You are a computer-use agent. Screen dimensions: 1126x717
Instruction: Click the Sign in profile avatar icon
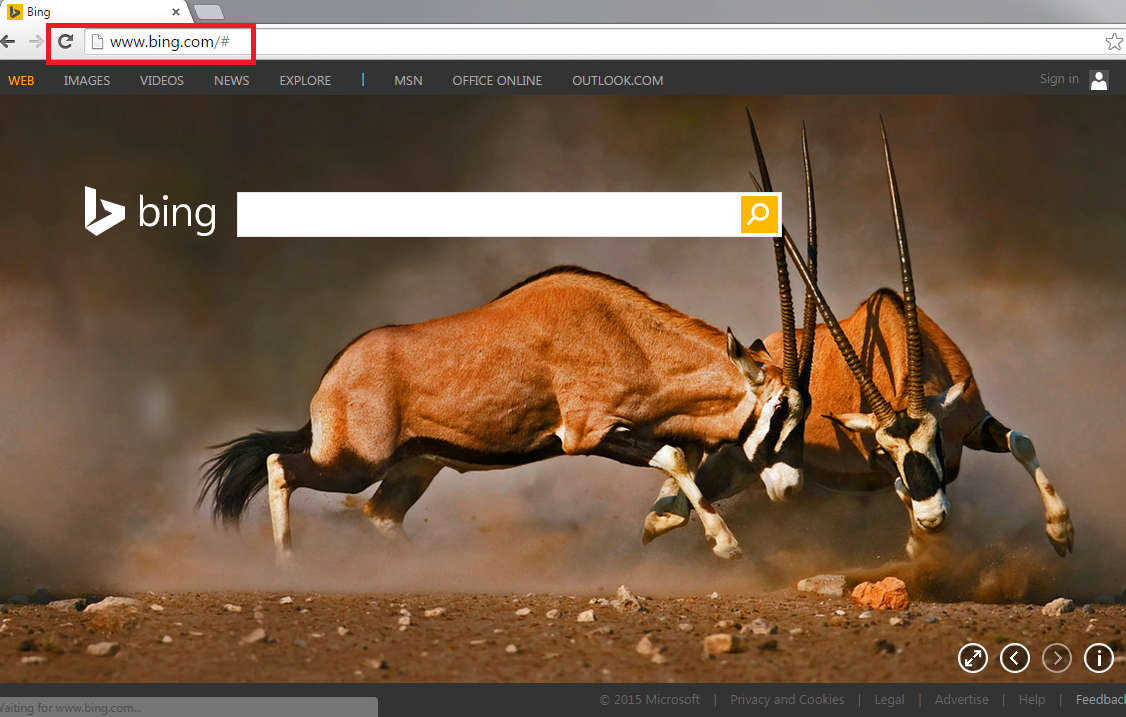click(x=1099, y=80)
